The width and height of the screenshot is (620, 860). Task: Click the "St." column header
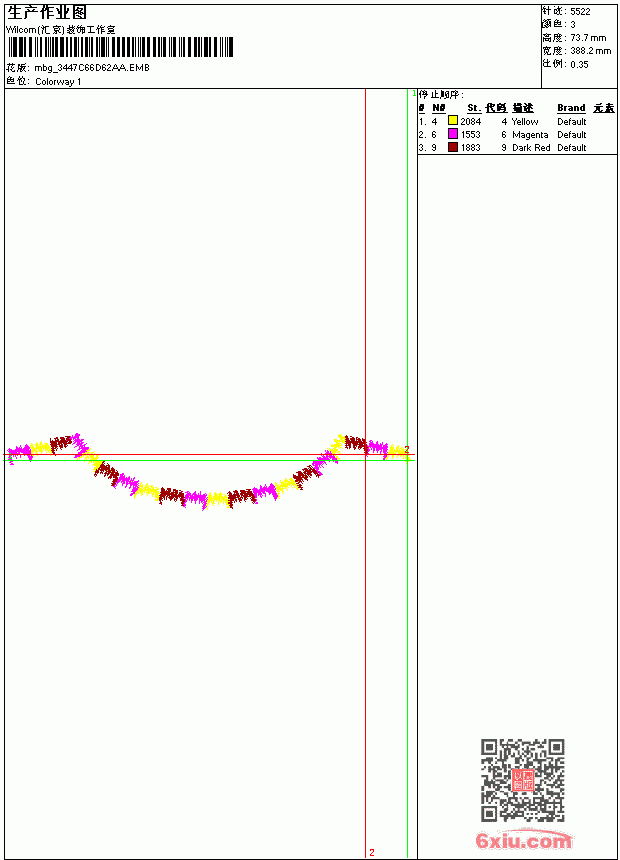pyautogui.click(x=474, y=108)
